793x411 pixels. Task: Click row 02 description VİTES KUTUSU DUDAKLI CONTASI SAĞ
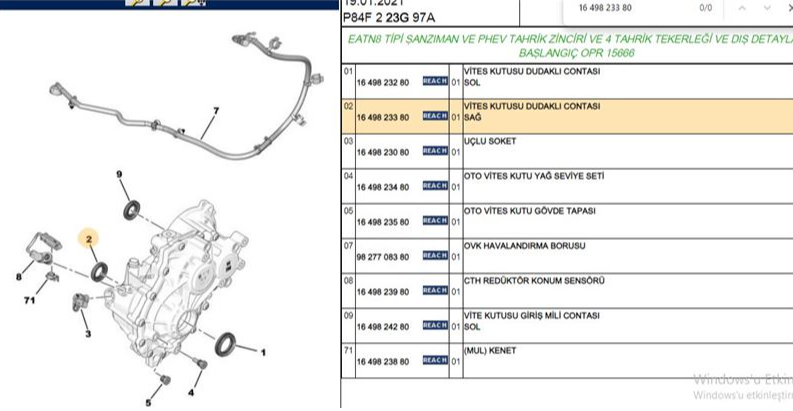pyautogui.click(x=532, y=112)
